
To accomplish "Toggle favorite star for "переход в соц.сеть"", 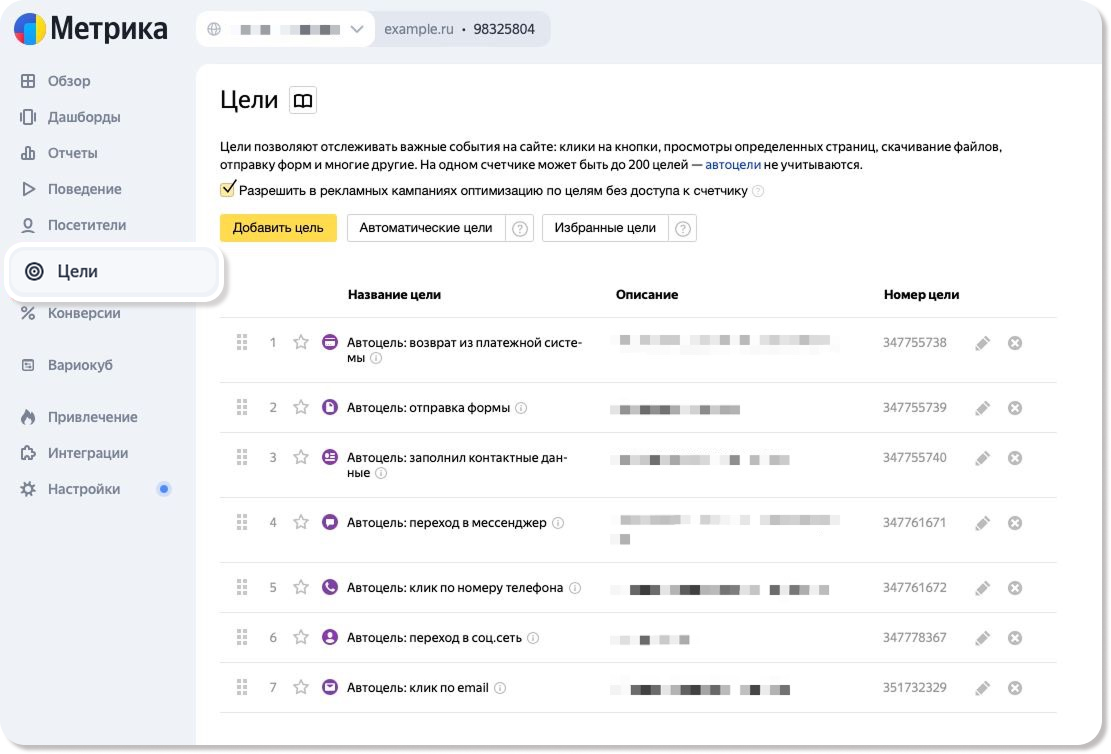I will tap(300, 638).
